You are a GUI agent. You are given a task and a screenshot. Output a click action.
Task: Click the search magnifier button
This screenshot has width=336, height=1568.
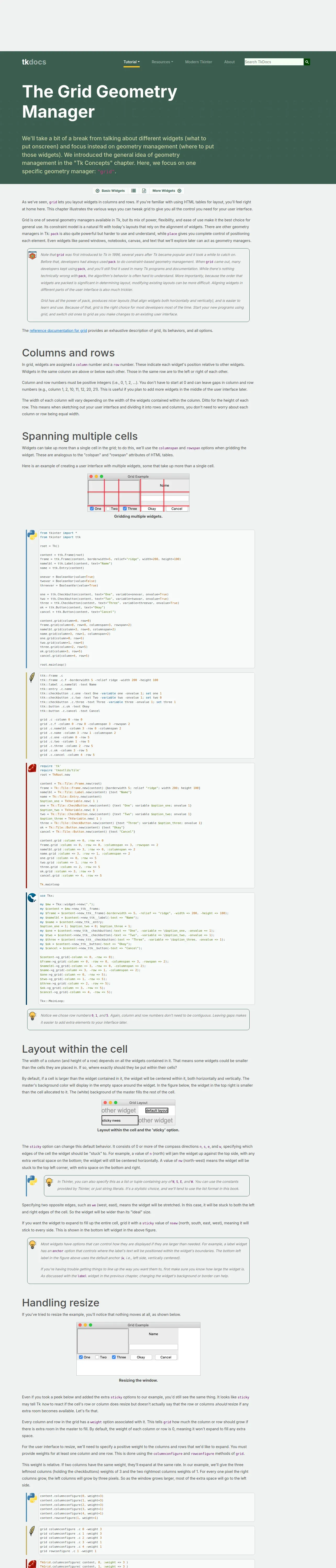307,62
